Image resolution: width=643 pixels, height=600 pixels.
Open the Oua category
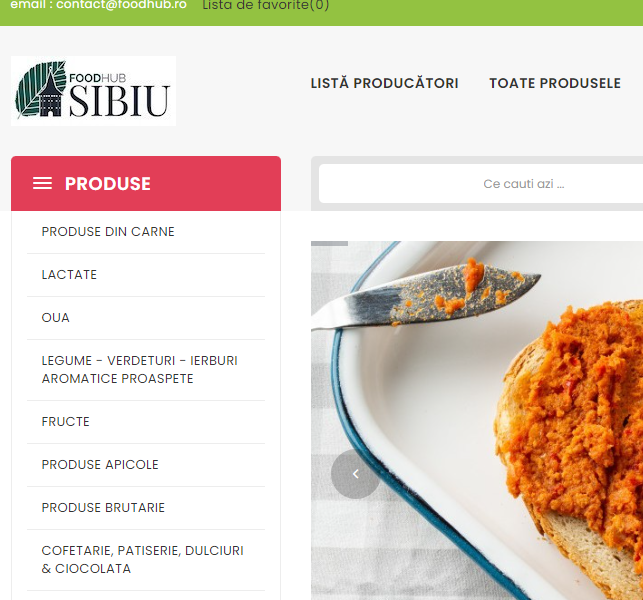(55, 318)
